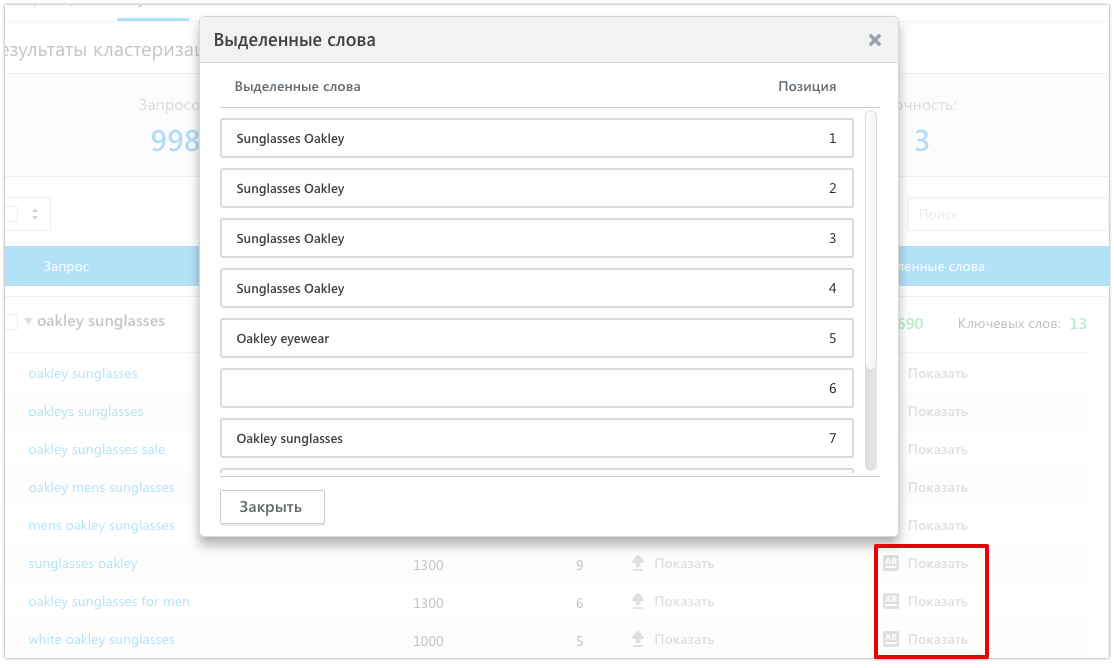Close the Выделенные слова dialog with X
Viewport: 1114px width, 668px height.
click(x=874, y=40)
